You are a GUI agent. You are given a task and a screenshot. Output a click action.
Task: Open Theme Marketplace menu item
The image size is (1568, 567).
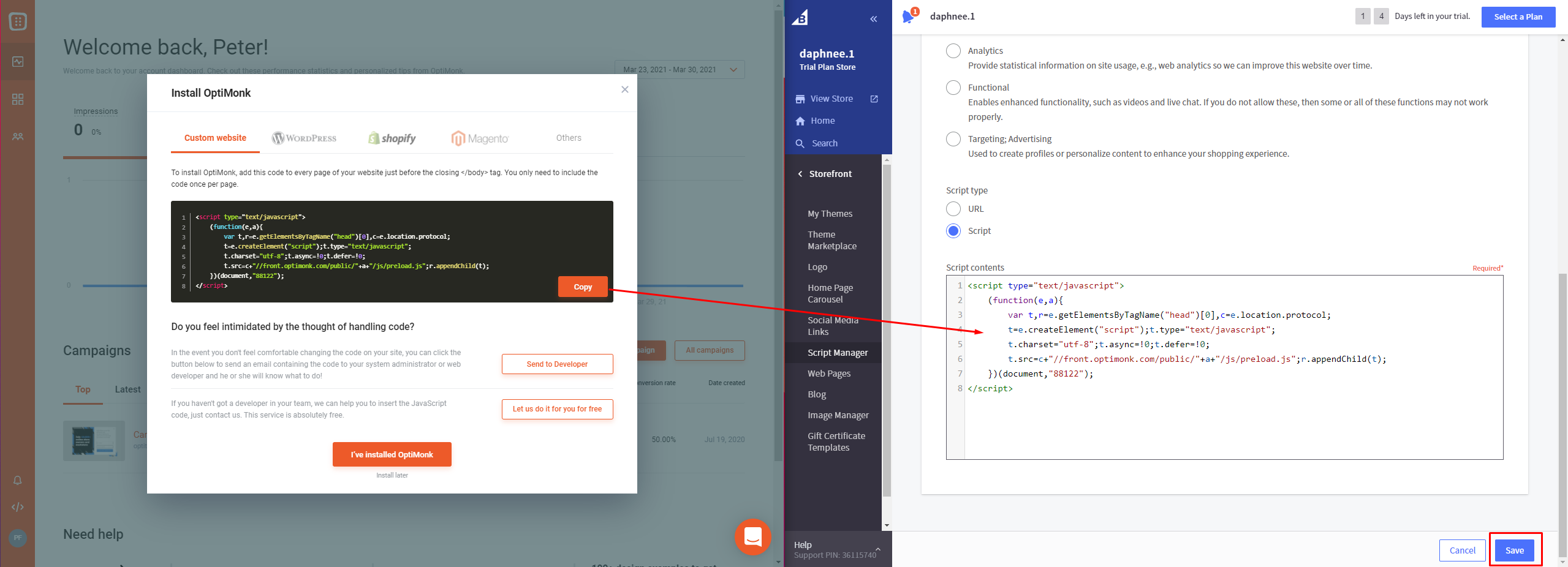(x=832, y=240)
